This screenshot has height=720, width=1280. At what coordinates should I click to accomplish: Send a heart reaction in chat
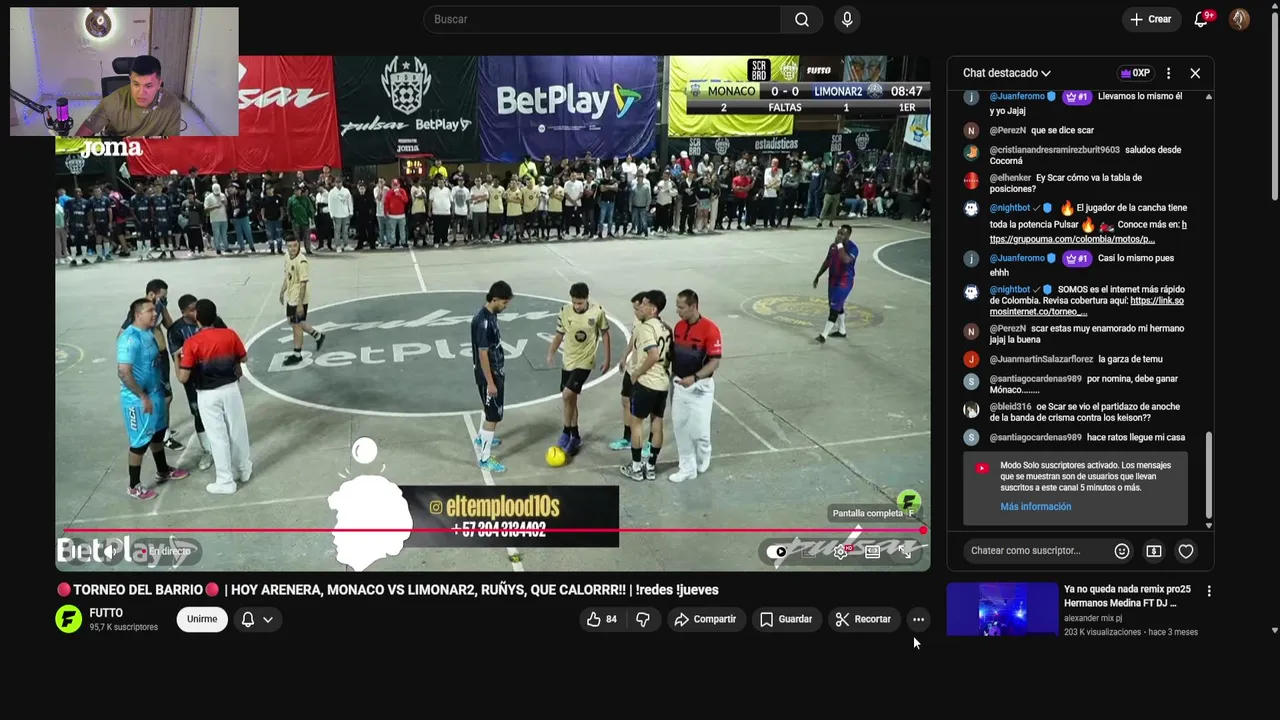tap(1186, 551)
